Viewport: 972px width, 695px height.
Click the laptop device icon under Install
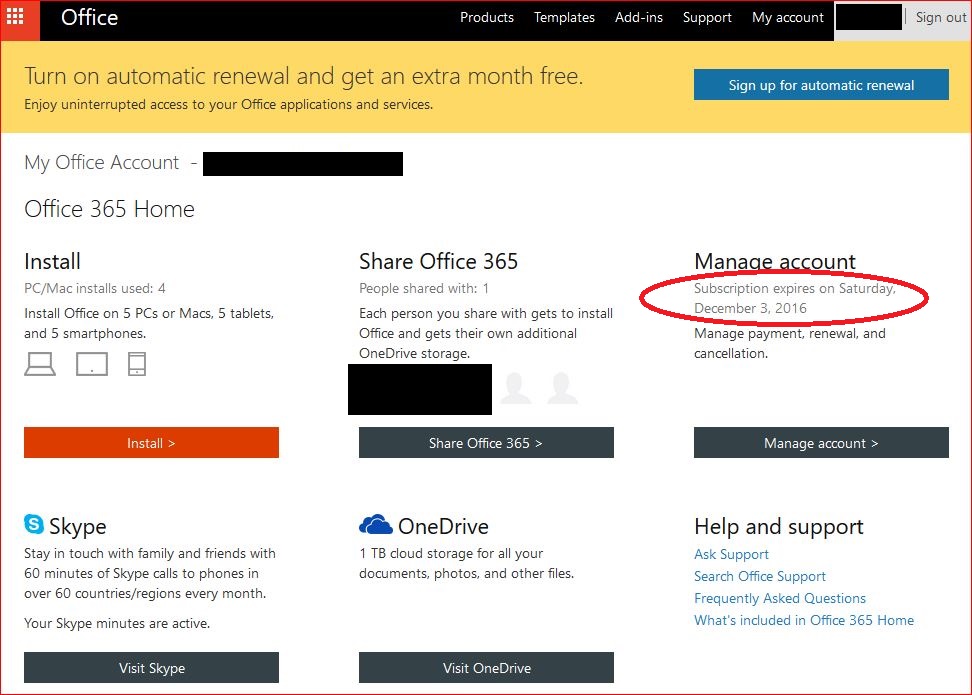pos(40,364)
